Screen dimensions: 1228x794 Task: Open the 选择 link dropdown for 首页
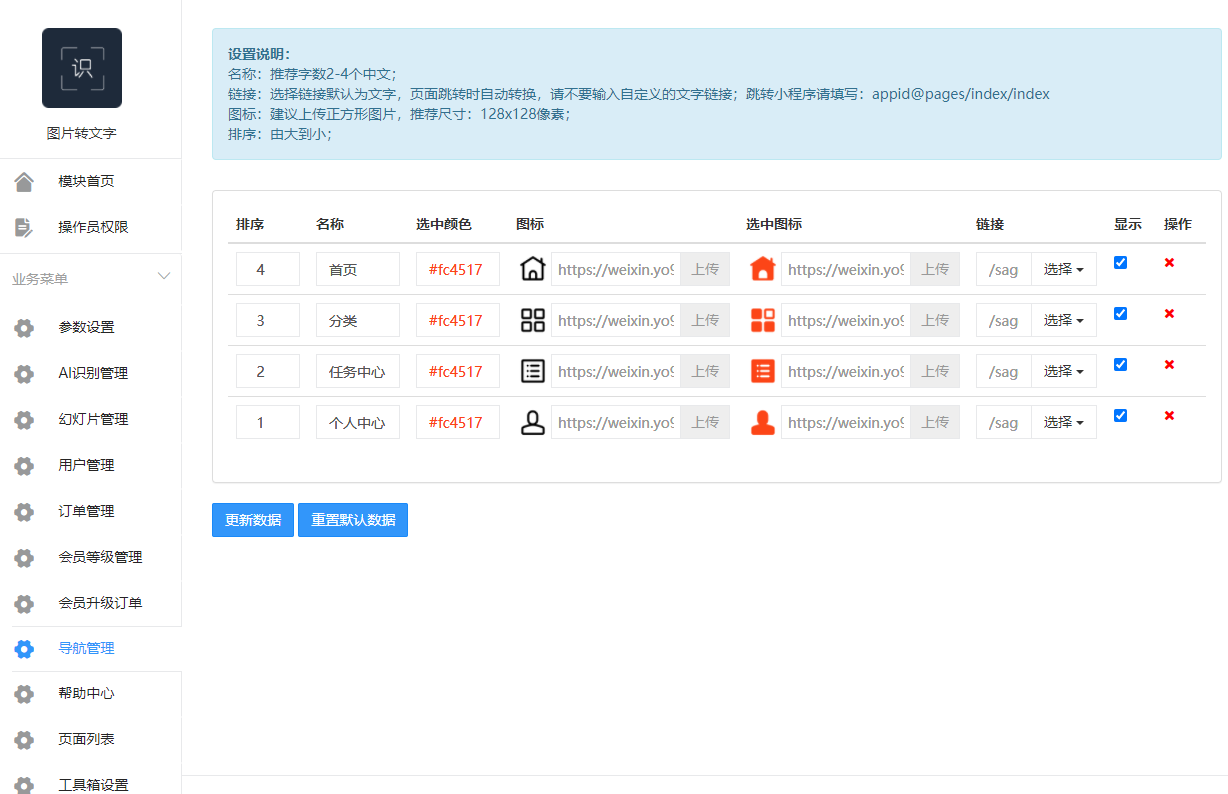tap(1064, 269)
